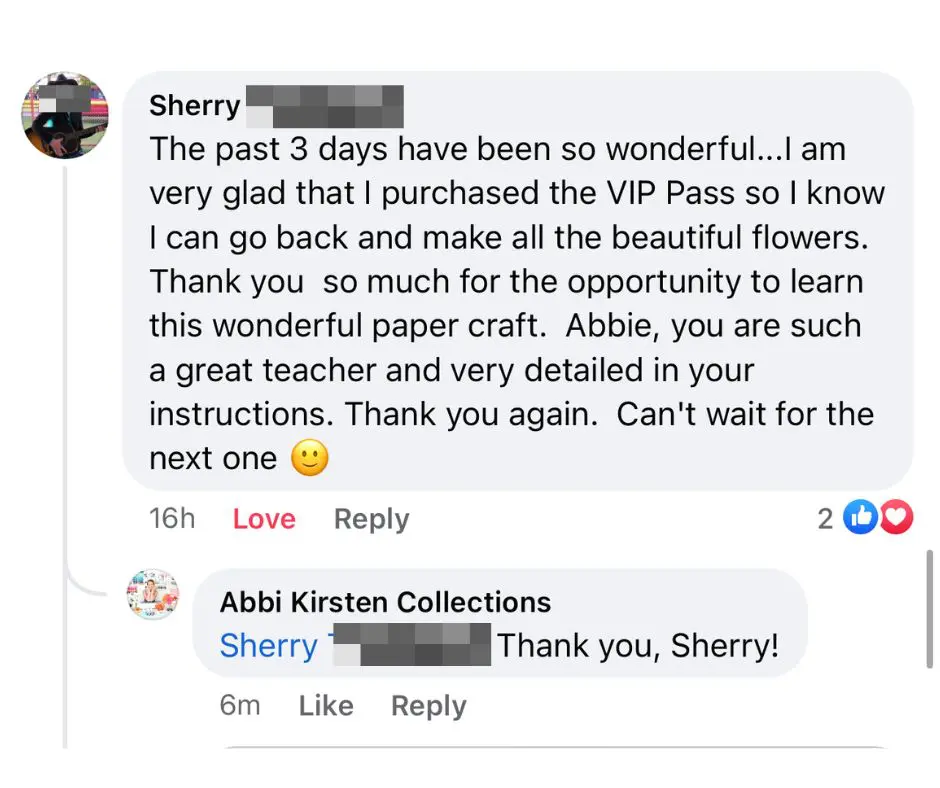Click the blurred censored area next to Sherry's name
This screenshot has height=788, width=940.
point(324,104)
